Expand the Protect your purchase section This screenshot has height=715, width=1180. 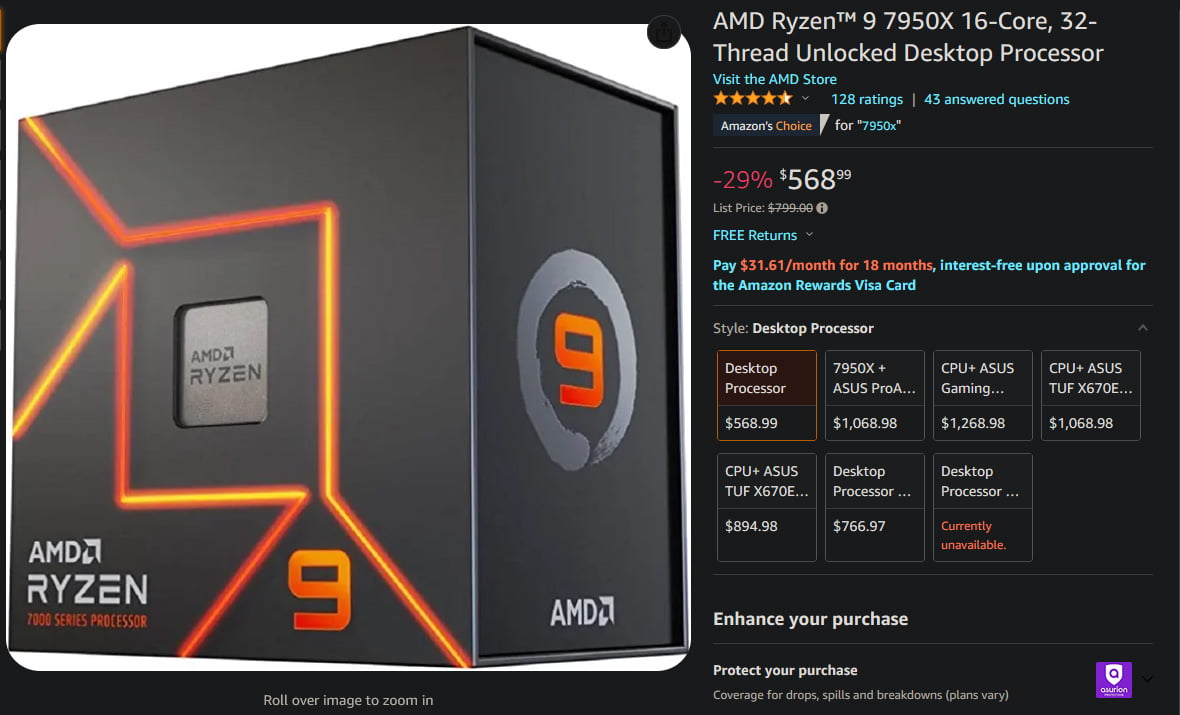[1147, 679]
